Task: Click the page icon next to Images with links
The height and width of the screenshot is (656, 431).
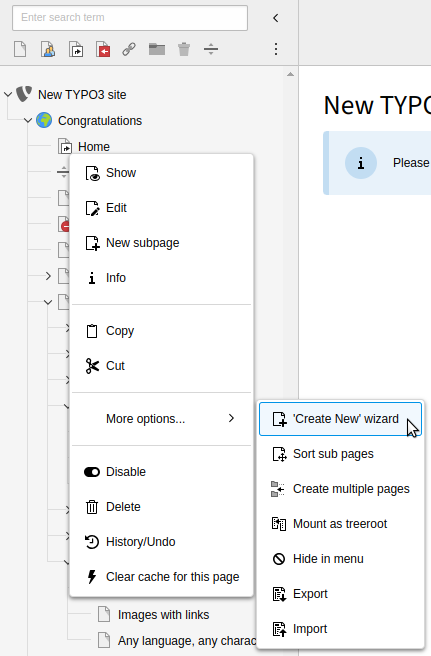Action: pyautogui.click(x=104, y=615)
